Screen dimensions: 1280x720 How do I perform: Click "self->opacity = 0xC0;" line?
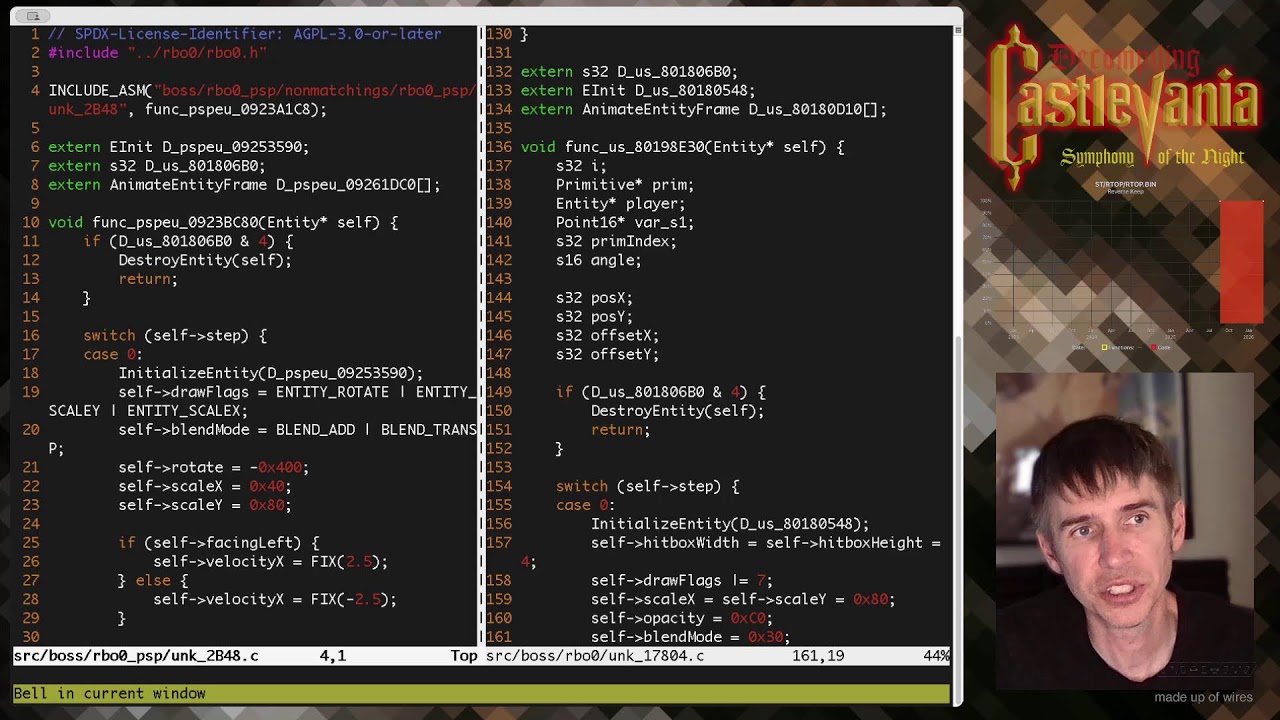682,619
